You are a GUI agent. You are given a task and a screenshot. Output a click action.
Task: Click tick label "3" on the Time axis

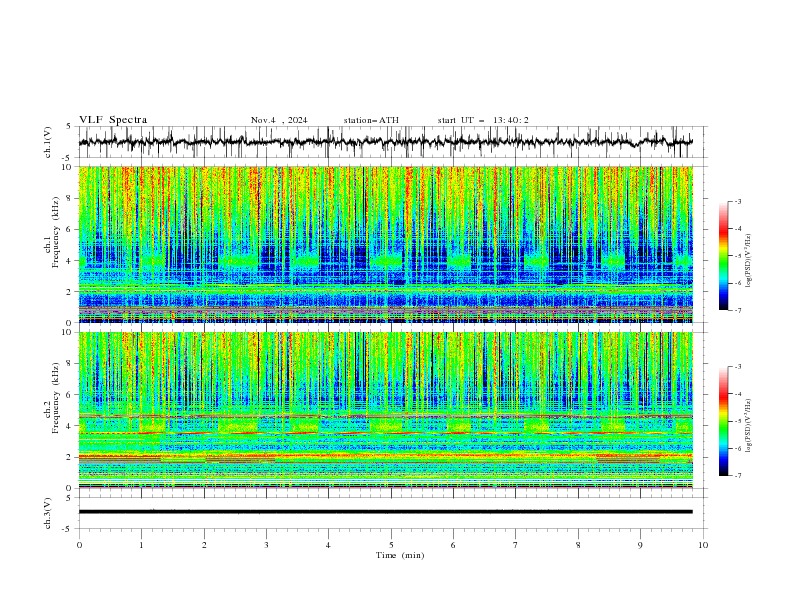pyautogui.click(x=266, y=545)
